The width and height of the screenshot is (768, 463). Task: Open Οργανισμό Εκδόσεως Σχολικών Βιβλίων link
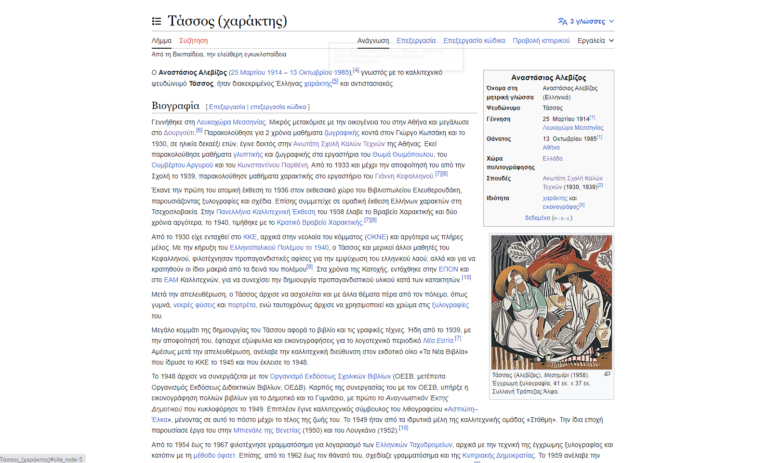(x=330, y=376)
